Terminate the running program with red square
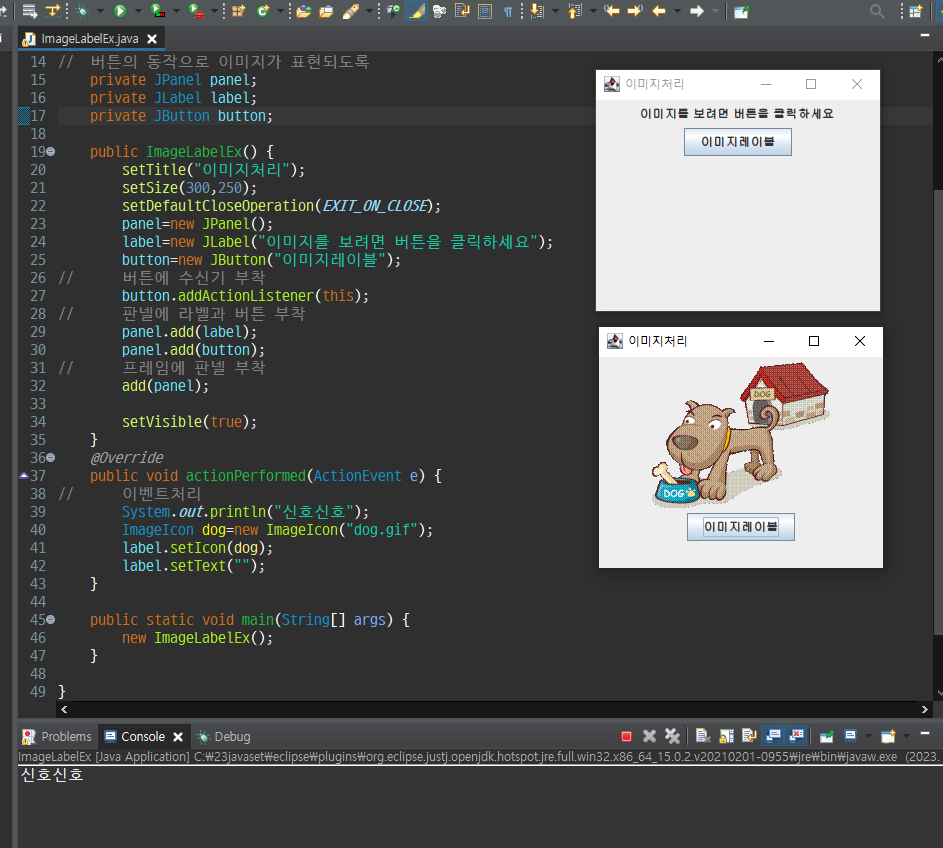The image size is (943, 848). pos(626,736)
